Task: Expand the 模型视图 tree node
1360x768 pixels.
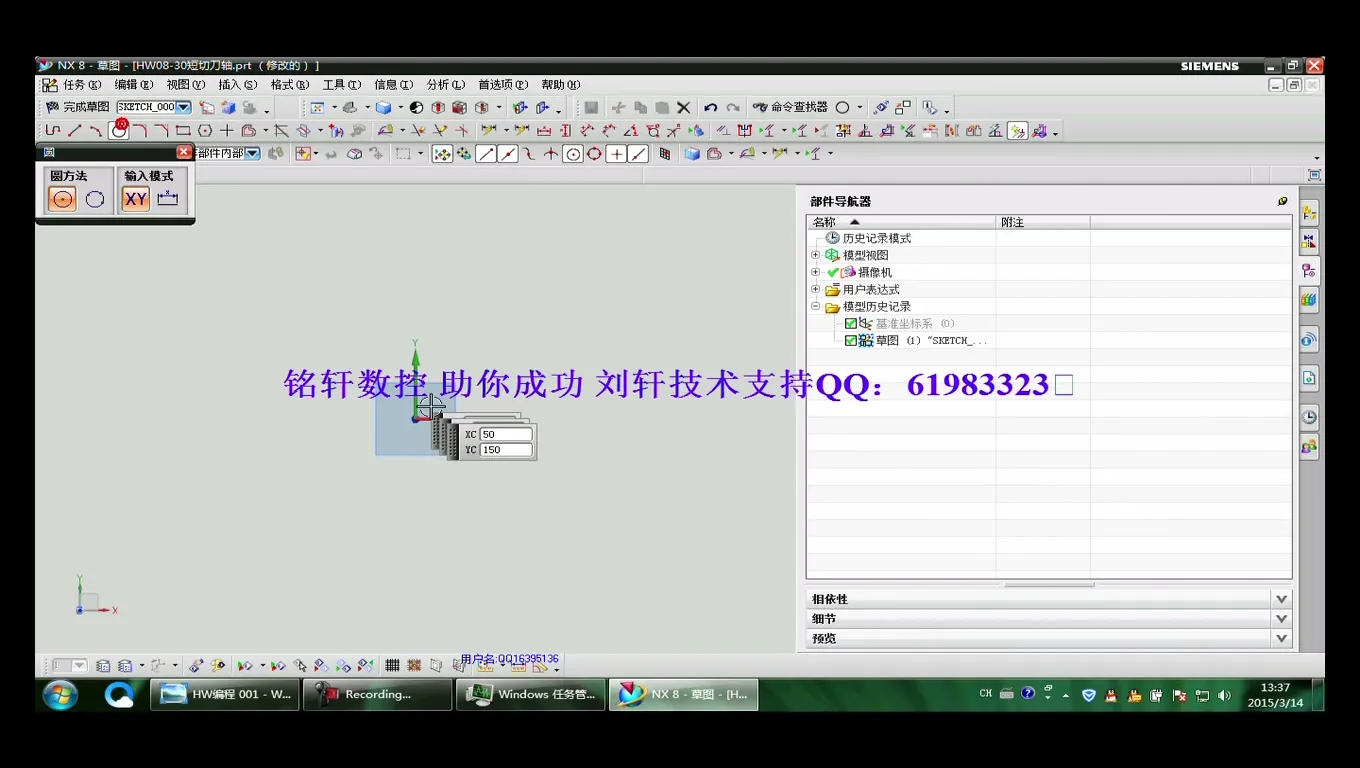Action: [x=815, y=254]
